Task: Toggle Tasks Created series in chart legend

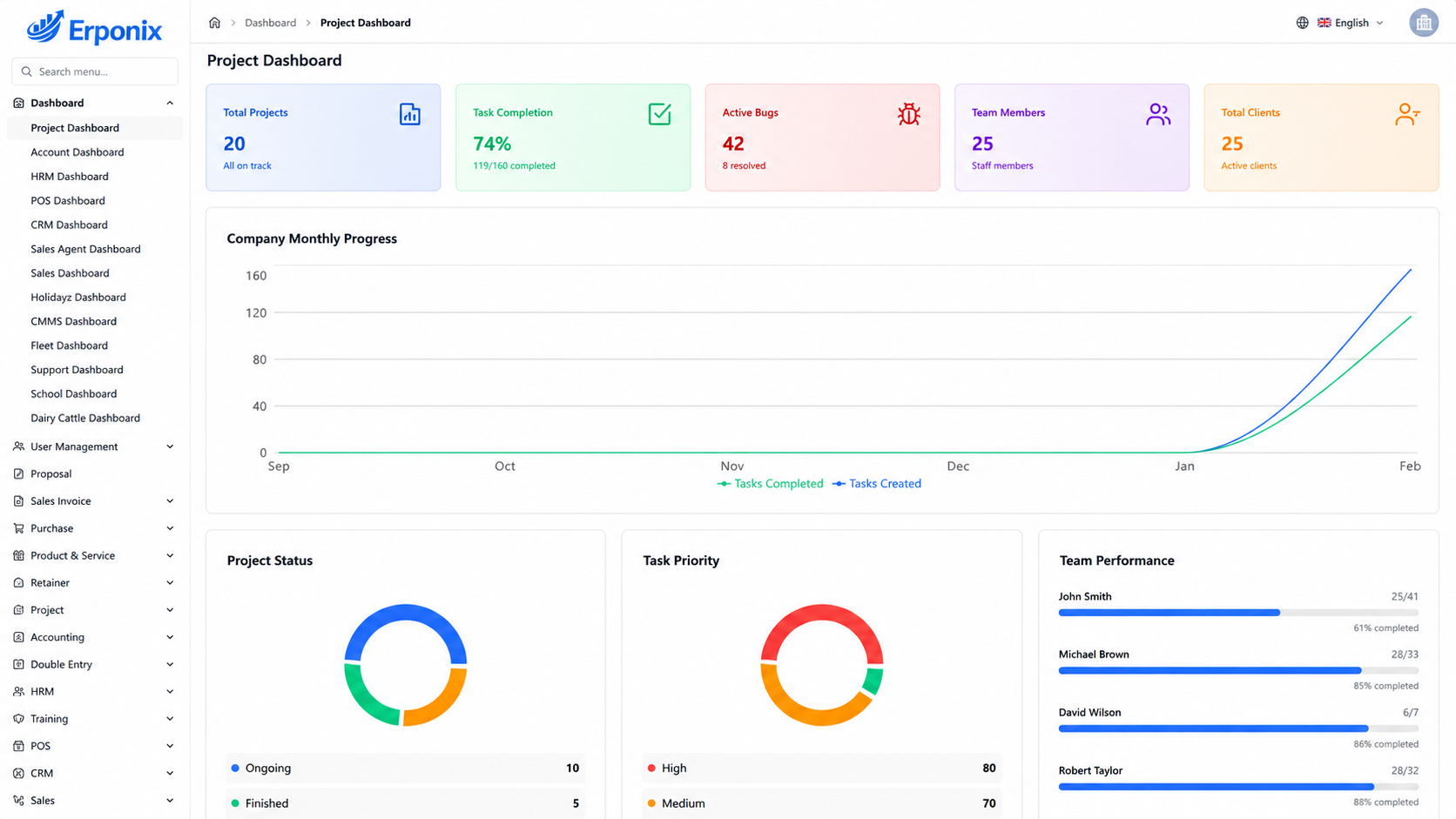Action: point(876,484)
